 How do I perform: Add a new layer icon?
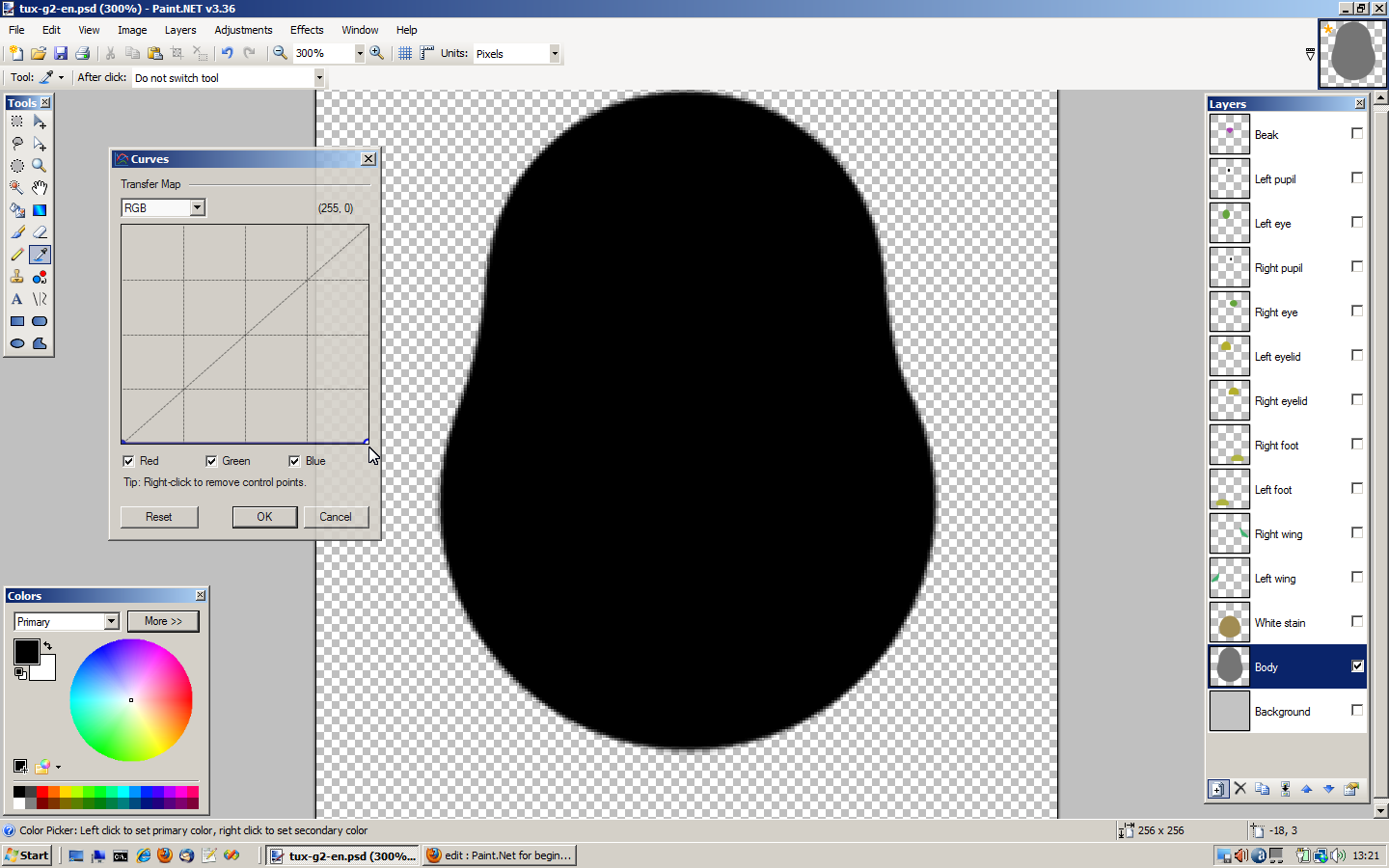pos(1218,789)
